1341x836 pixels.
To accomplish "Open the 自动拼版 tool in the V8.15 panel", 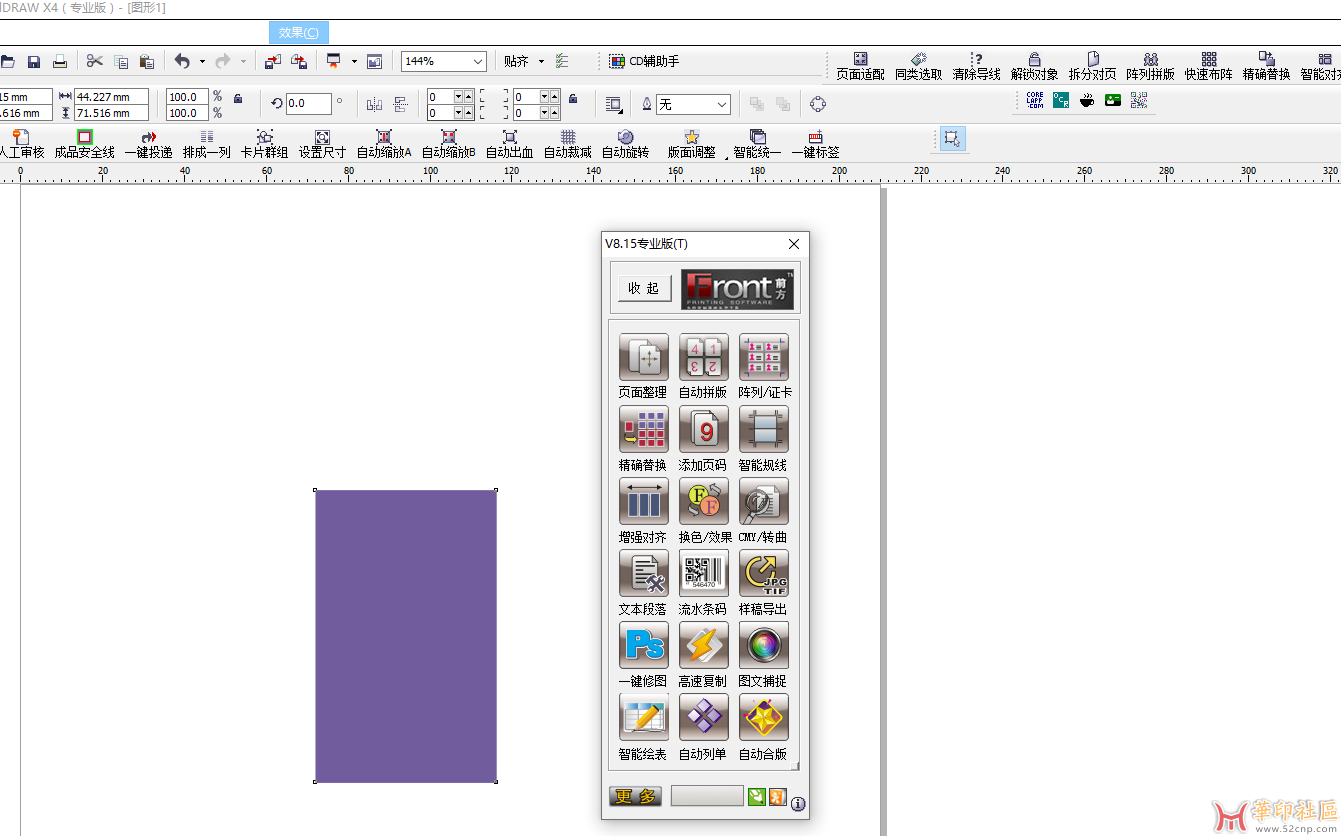I will click(703, 357).
